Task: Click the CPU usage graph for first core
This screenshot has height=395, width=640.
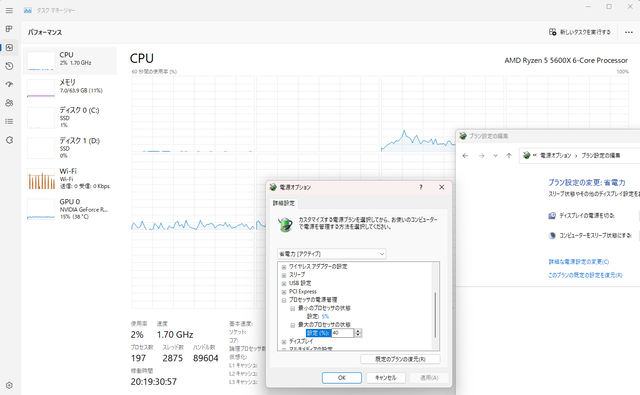Action: coord(193,114)
